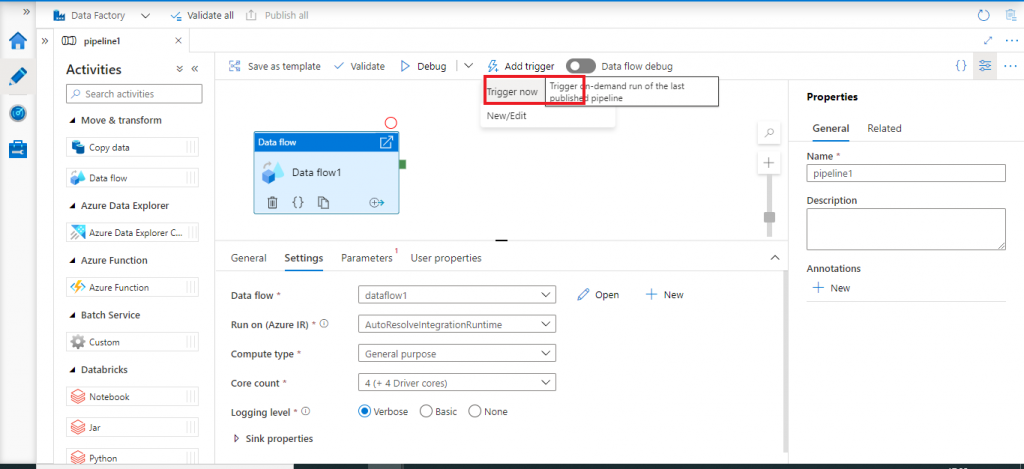This screenshot has width=1024, height=469.
Task: Click Add trigger button
Action: click(521, 66)
